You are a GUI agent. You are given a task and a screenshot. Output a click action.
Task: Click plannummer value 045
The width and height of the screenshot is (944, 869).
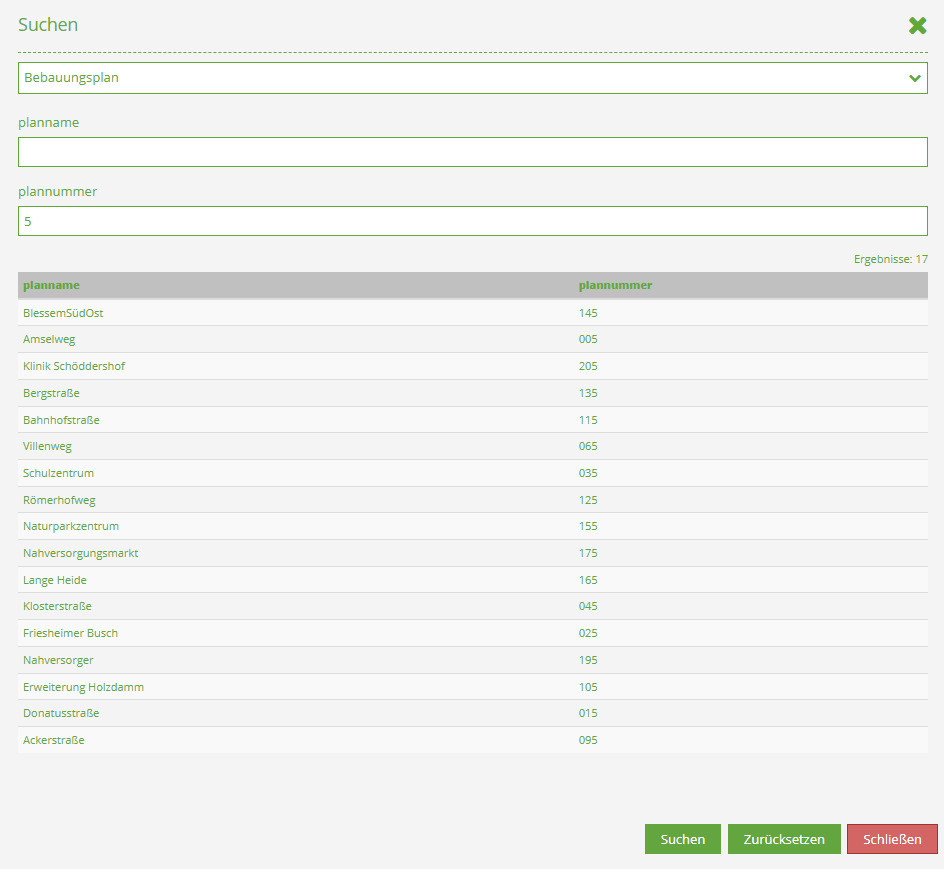(588, 606)
